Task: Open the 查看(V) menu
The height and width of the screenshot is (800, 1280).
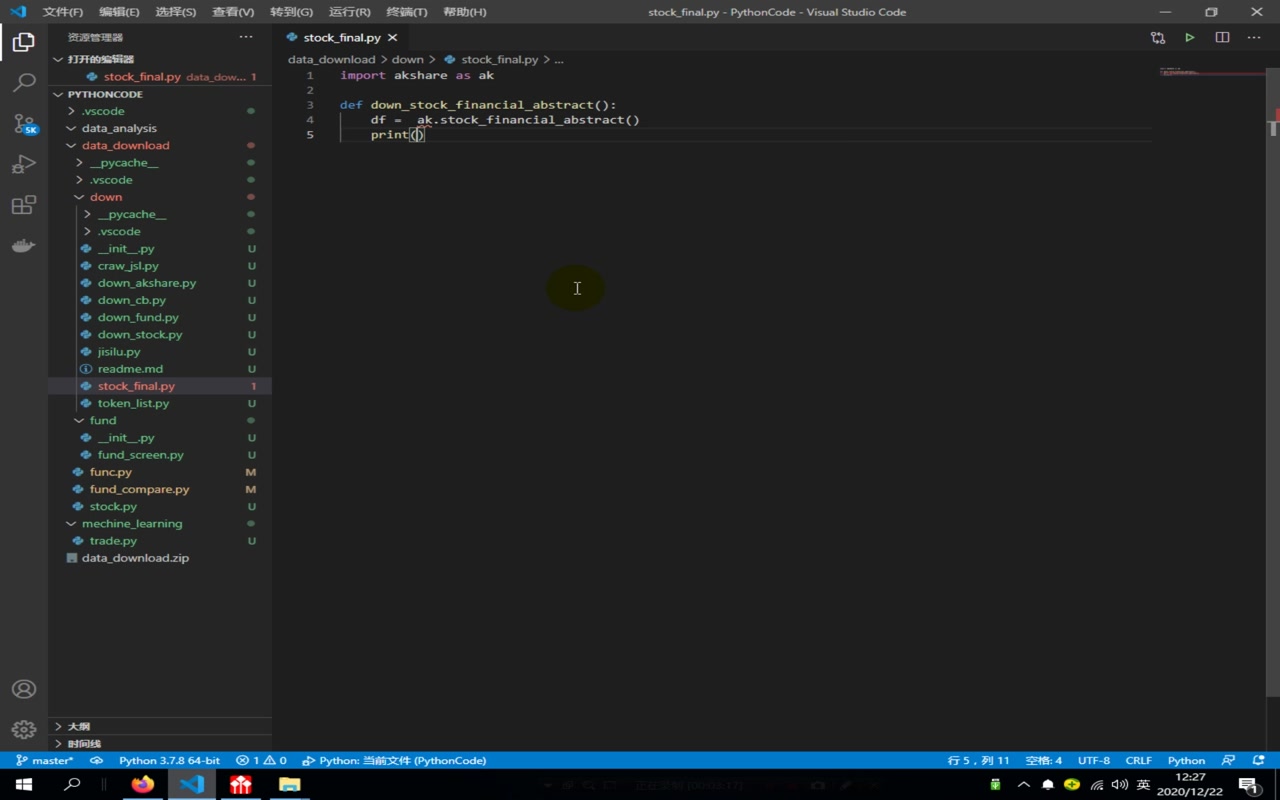Action: [x=233, y=12]
